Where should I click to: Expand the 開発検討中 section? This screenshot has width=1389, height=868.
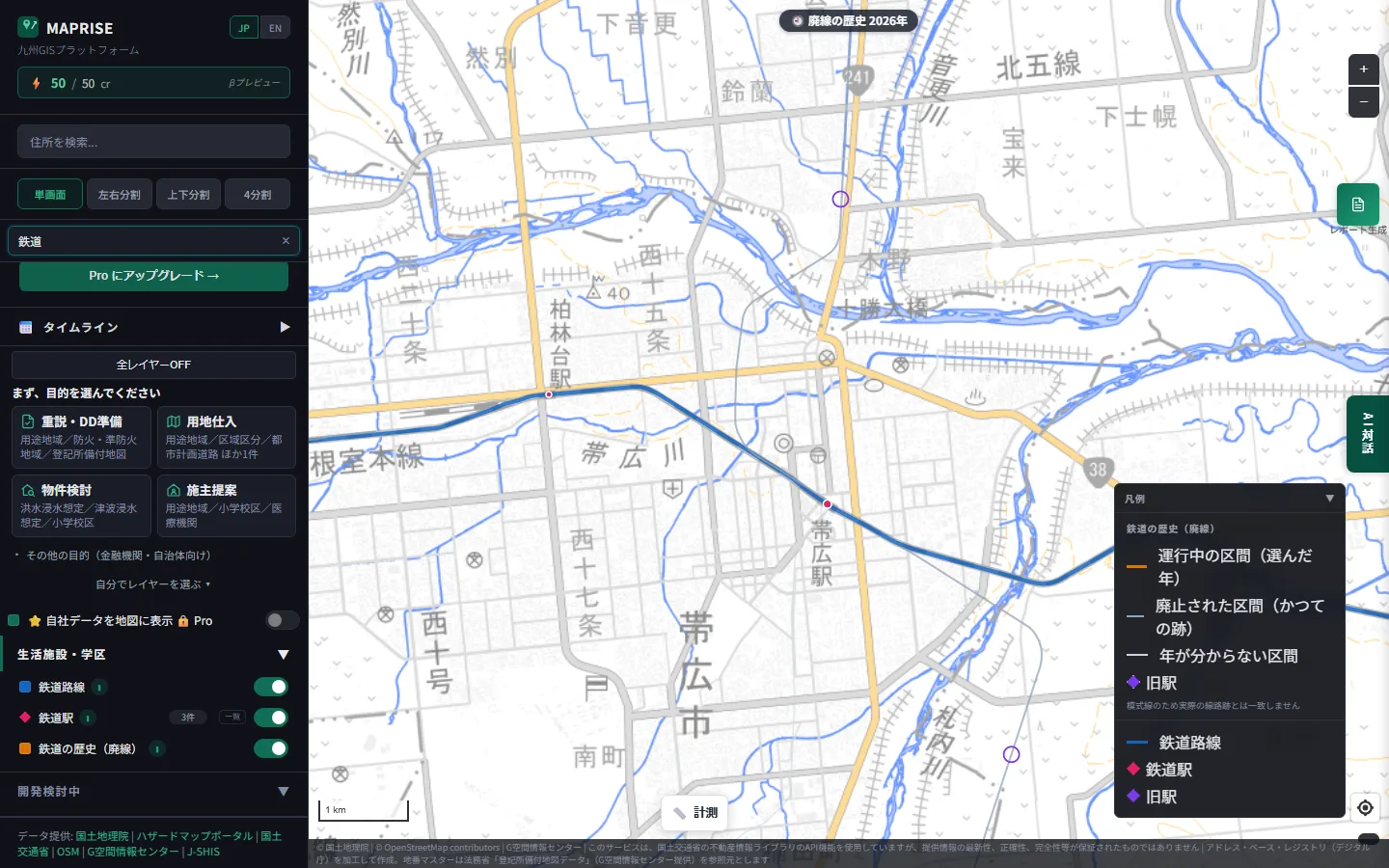(284, 792)
